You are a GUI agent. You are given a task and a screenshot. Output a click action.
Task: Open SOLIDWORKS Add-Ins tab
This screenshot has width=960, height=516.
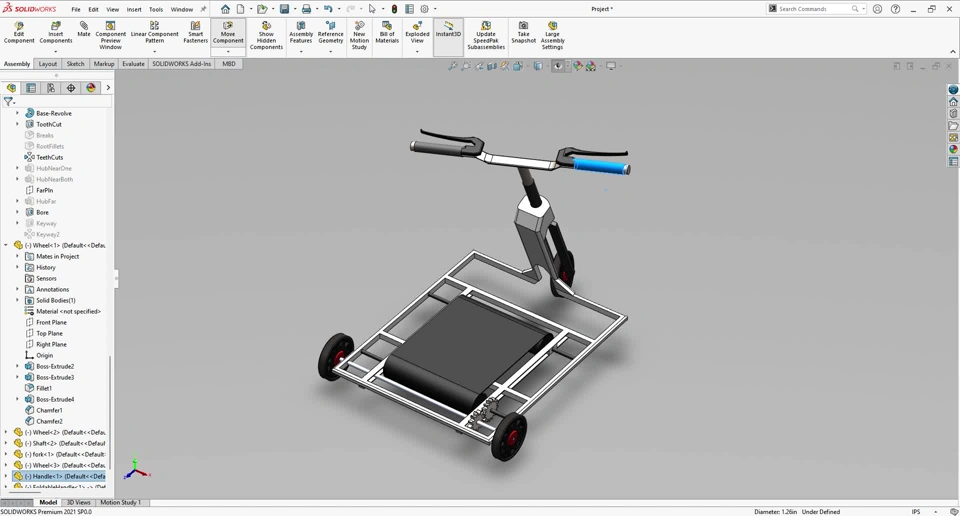(x=181, y=64)
